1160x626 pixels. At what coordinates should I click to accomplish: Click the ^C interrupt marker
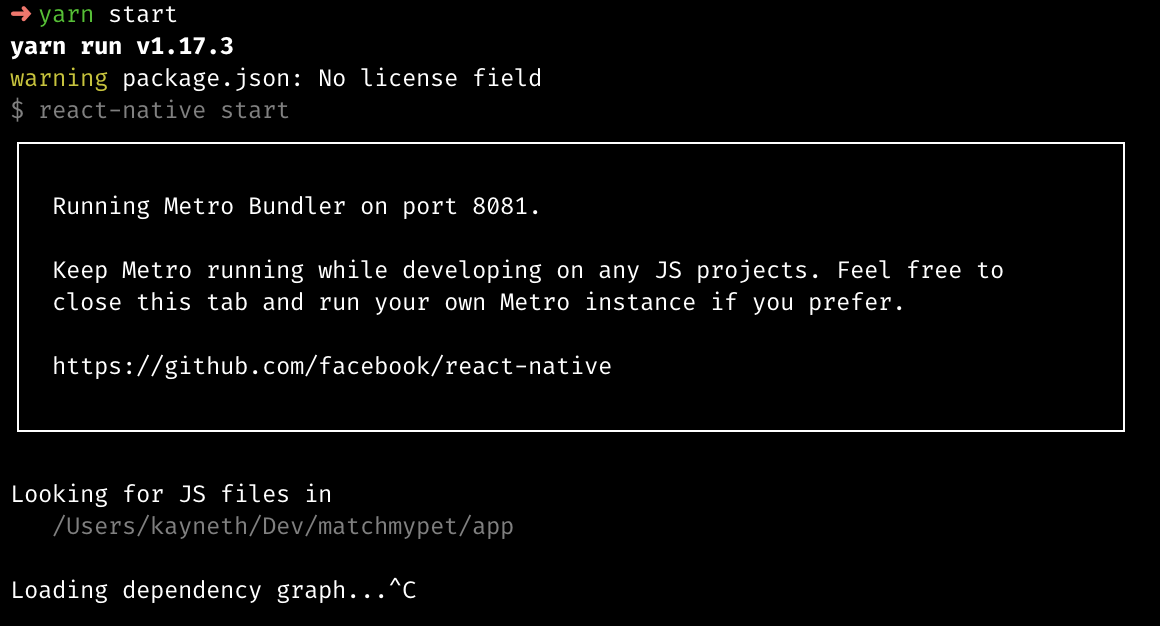pos(402,590)
